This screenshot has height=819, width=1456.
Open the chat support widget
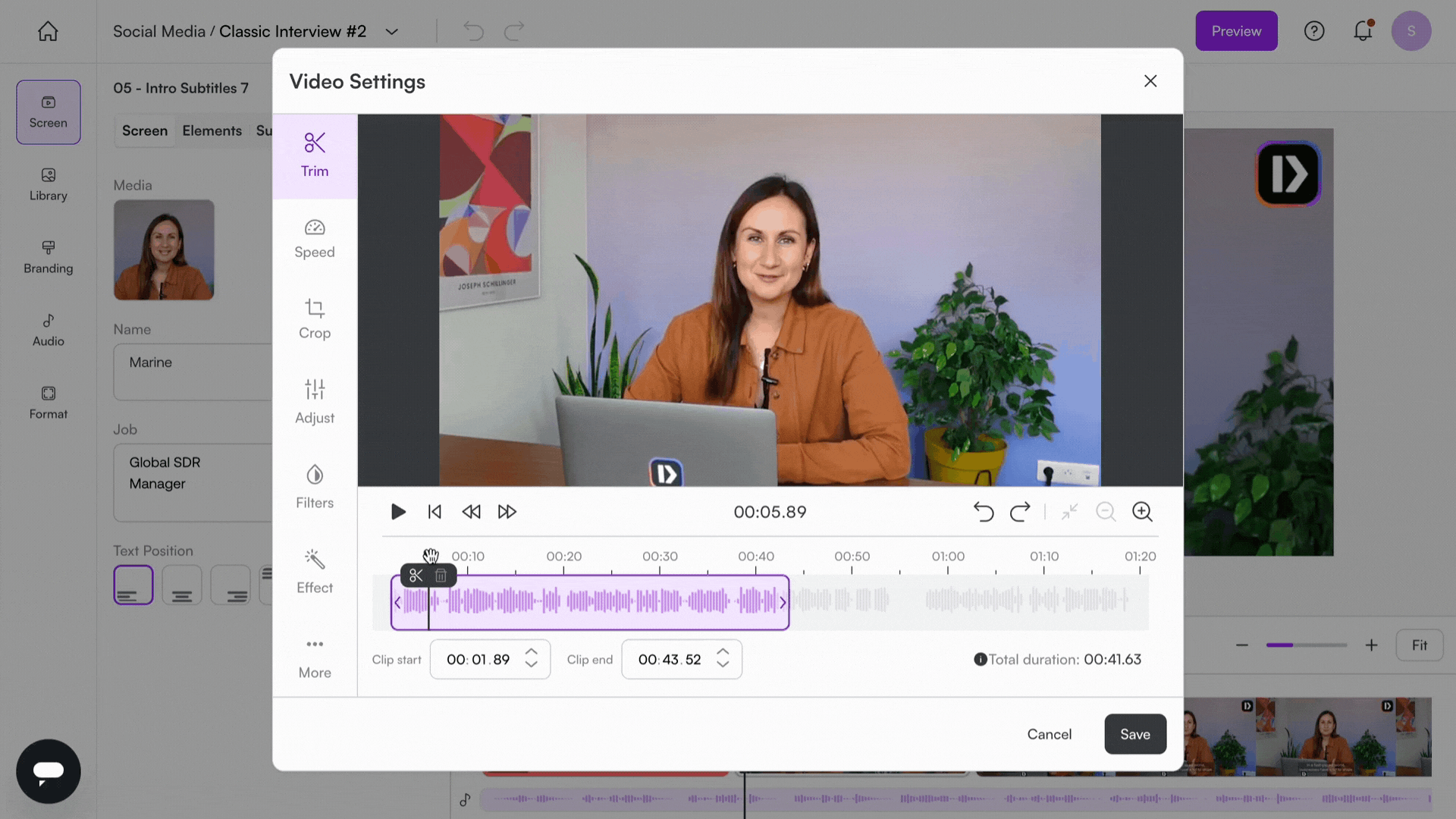49,771
